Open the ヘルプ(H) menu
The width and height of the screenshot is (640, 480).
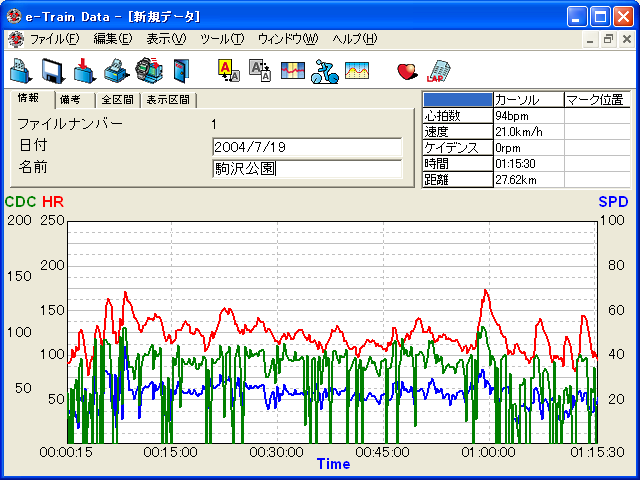pos(355,39)
